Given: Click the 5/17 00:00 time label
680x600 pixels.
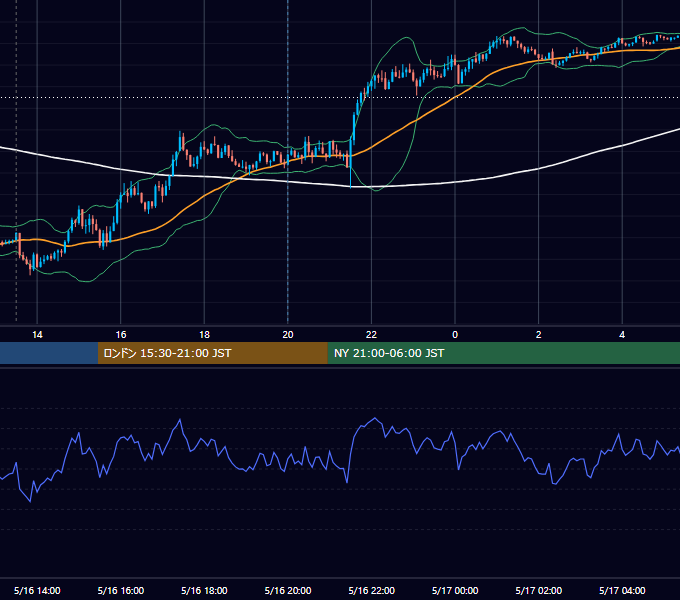Looking at the screenshot, I should [455, 590].
